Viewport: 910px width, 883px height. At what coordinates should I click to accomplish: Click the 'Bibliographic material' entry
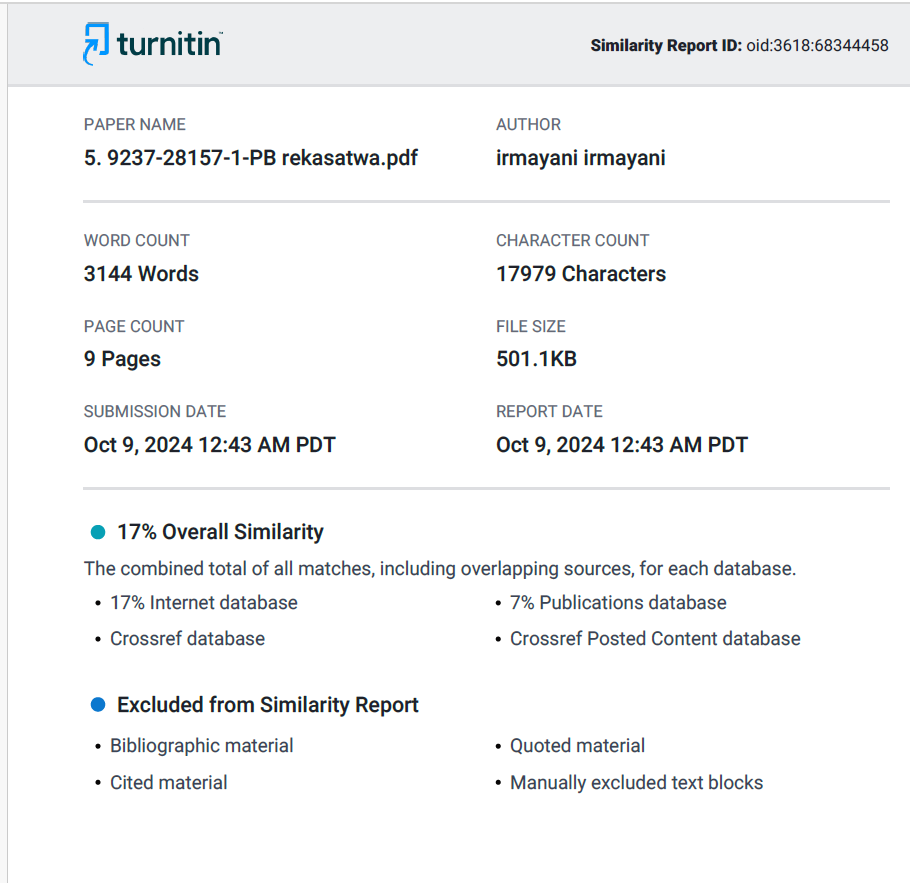(x=201, y=745)
